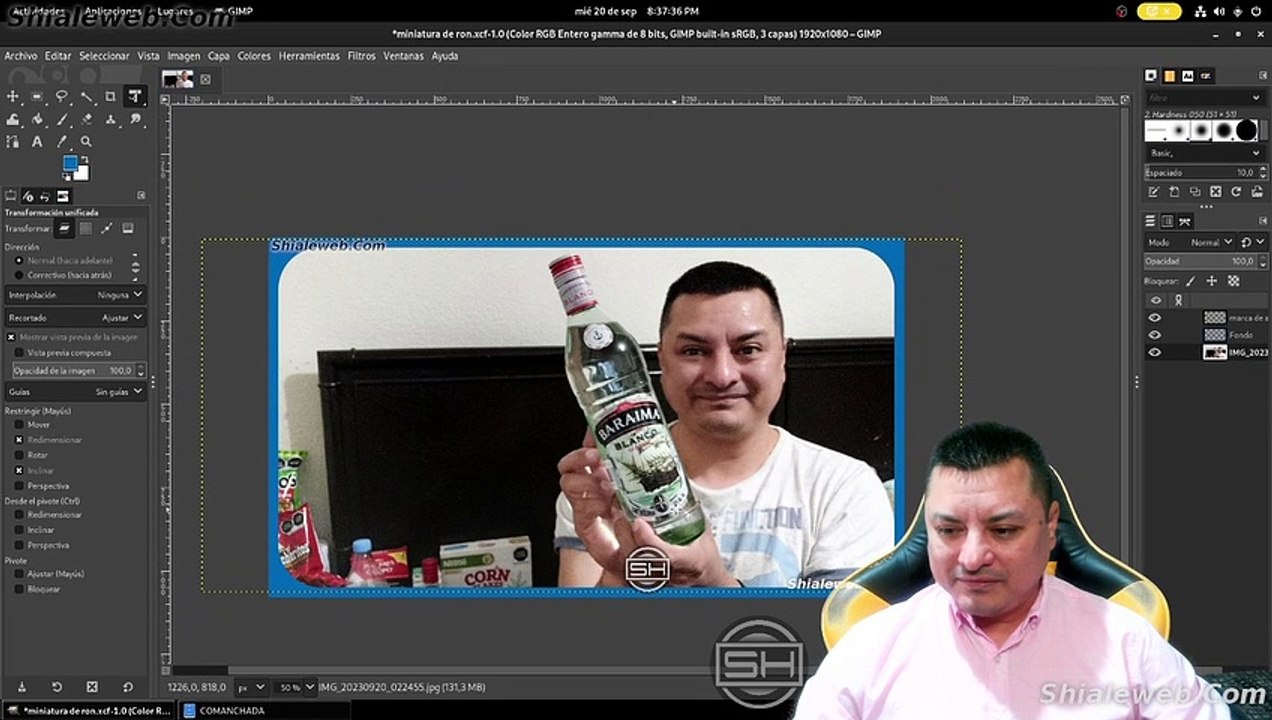Set transform target to layer
1272x720 pixels.
[x=64, y=228]
